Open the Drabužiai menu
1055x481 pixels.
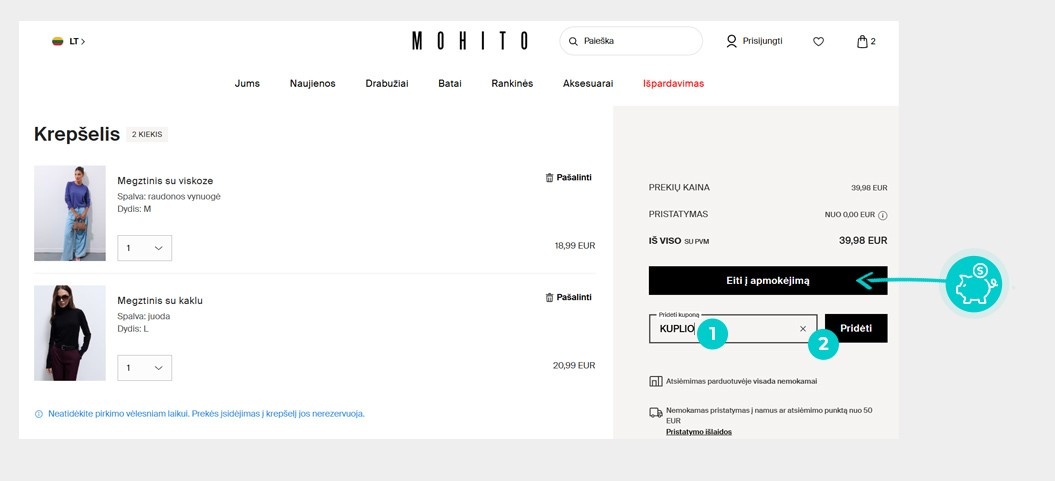pyautogui.click(x=387, y=84)
